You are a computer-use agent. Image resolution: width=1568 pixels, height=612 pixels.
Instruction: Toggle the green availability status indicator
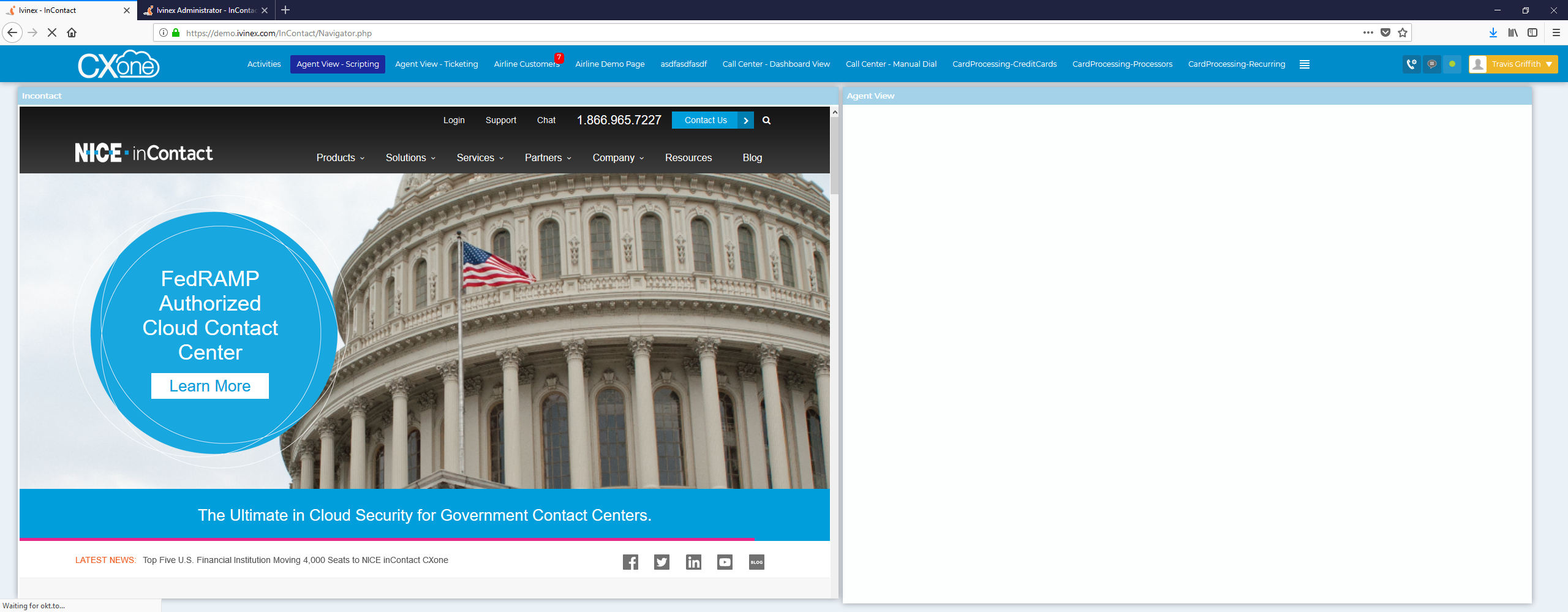point(1452,64)
